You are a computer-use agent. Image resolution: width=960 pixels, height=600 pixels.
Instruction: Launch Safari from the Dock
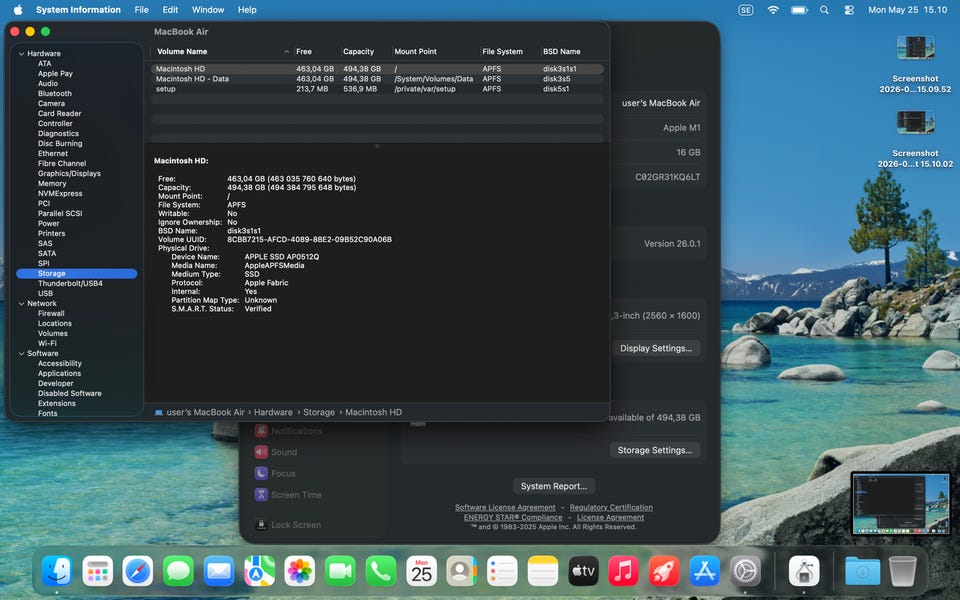click(138, 571)
